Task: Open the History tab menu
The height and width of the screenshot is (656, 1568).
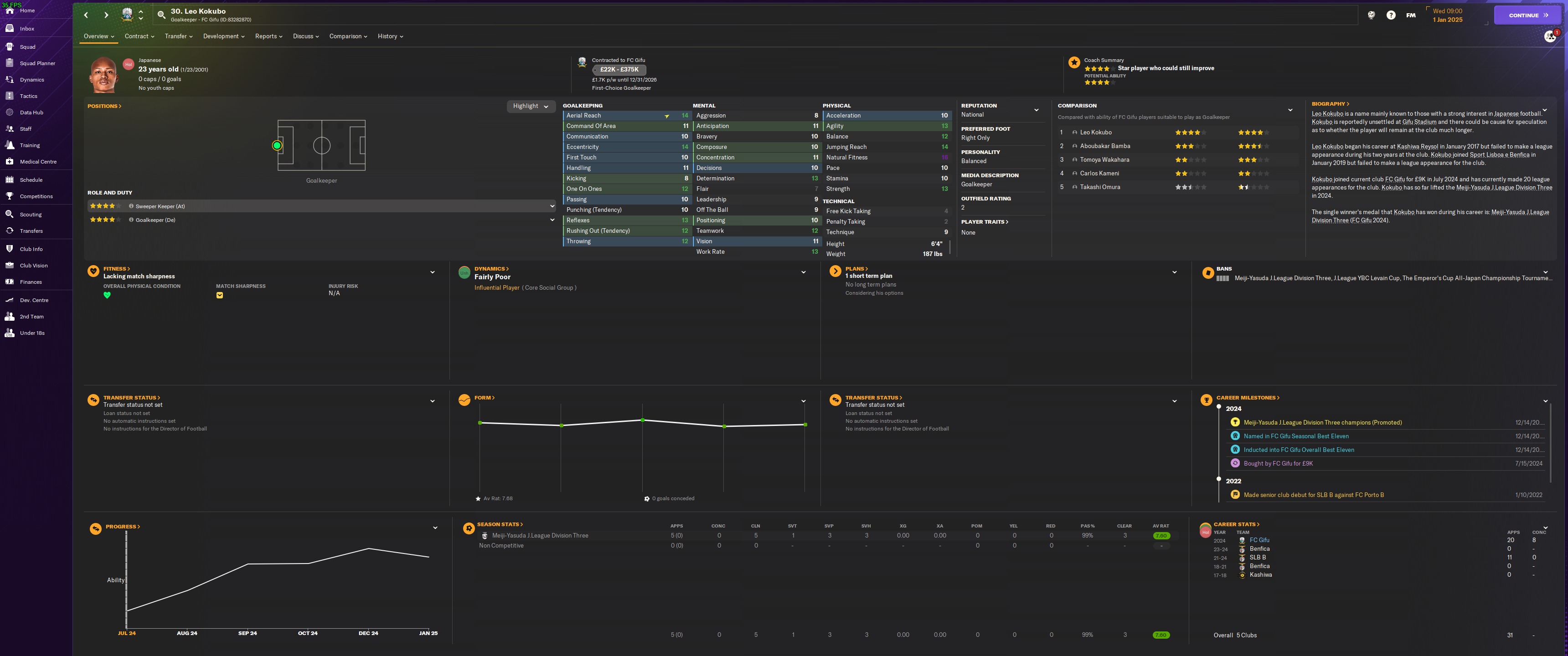Action: tap(390, 36)
